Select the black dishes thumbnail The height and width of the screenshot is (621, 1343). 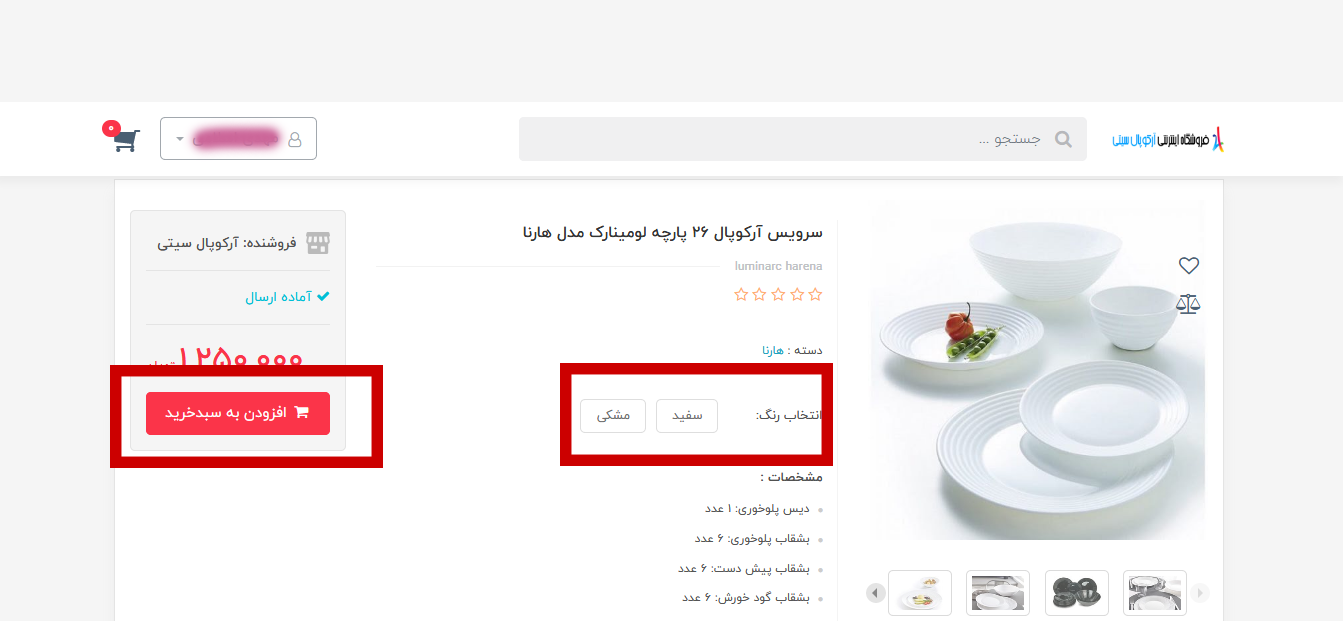click(1077, 593)
